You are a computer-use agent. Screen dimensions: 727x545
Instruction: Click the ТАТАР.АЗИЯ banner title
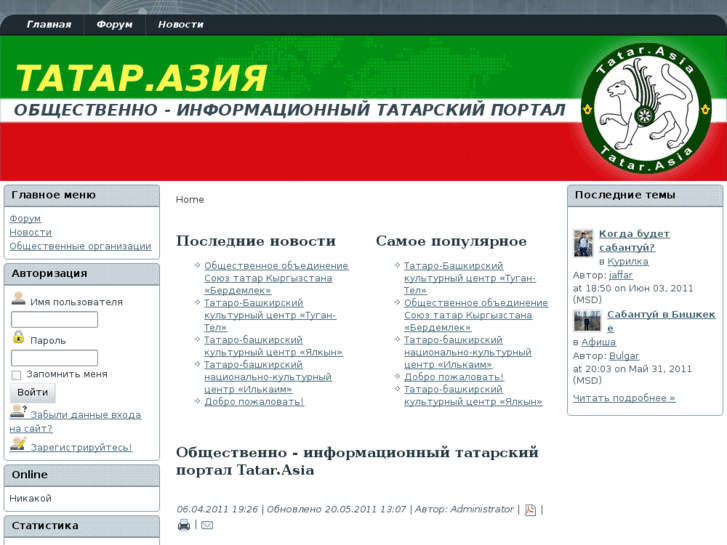(x=141, y=77)
